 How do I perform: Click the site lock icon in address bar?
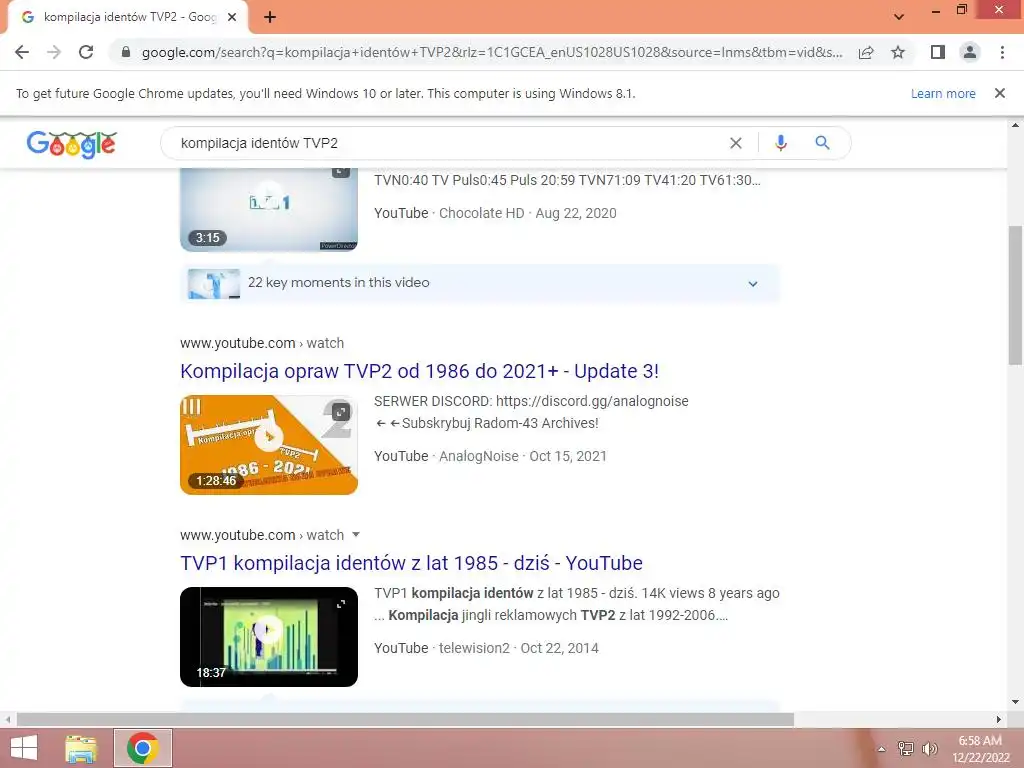pyautogui.click(x=126, y=52)
